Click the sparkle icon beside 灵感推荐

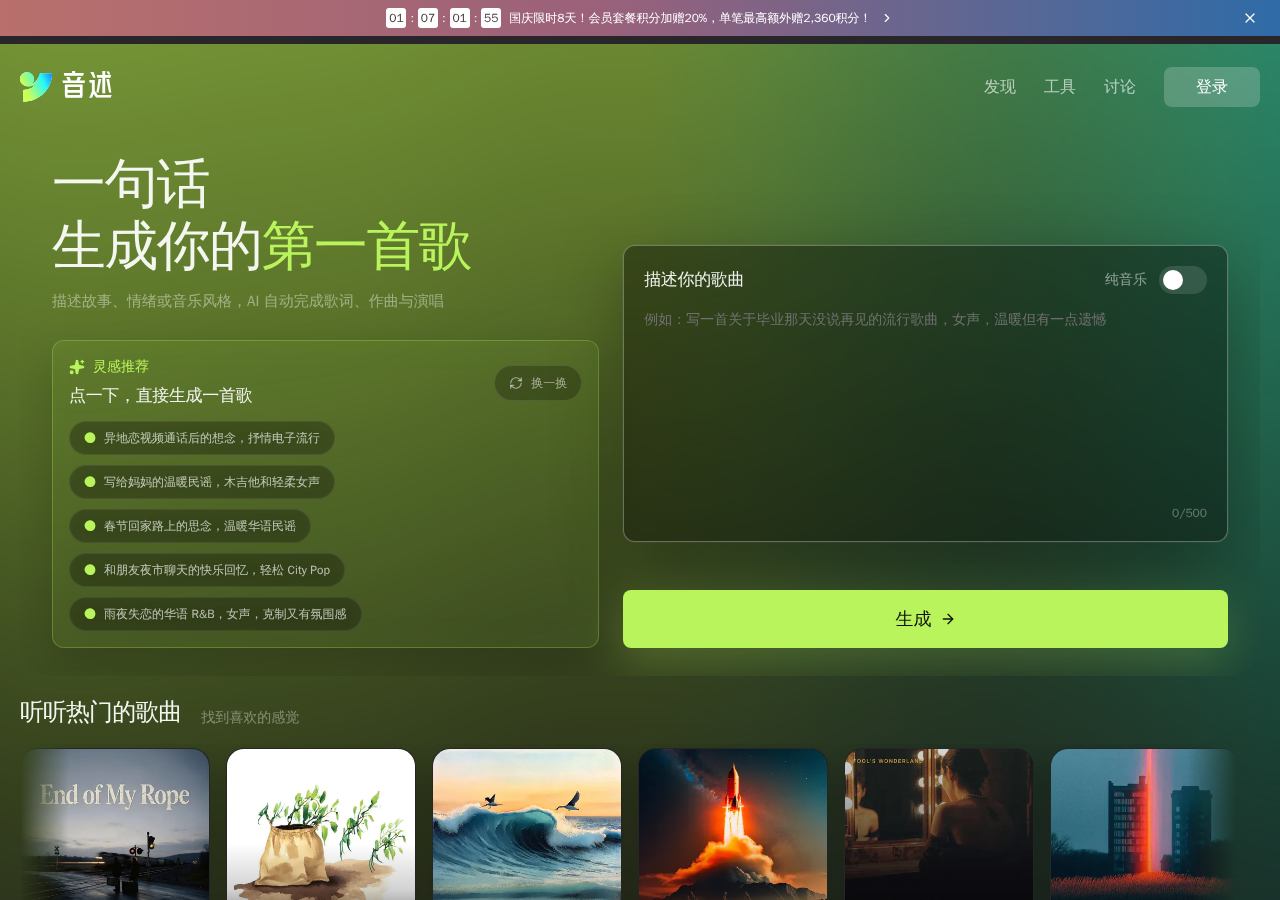(x=77, y=367)
